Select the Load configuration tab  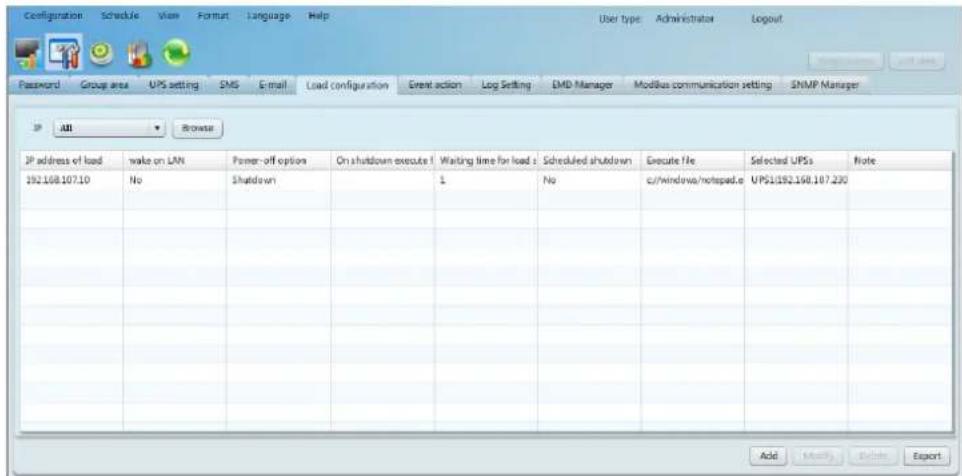click(347, 86)
